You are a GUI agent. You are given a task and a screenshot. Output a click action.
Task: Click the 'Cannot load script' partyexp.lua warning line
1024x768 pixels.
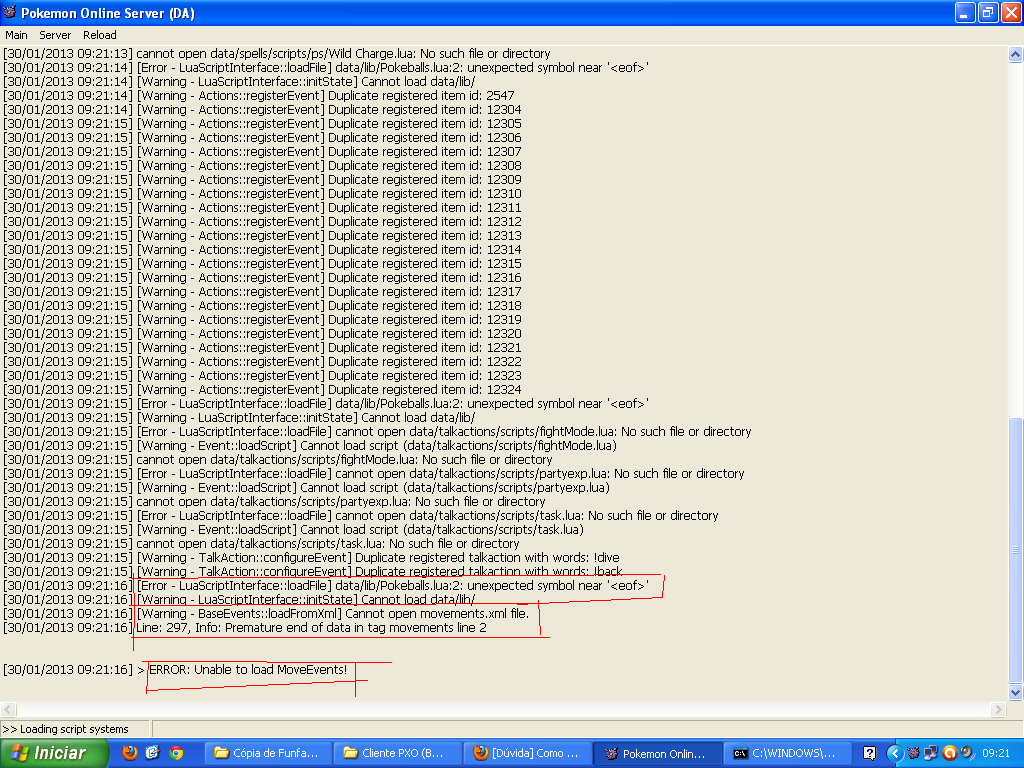point(306,488)
